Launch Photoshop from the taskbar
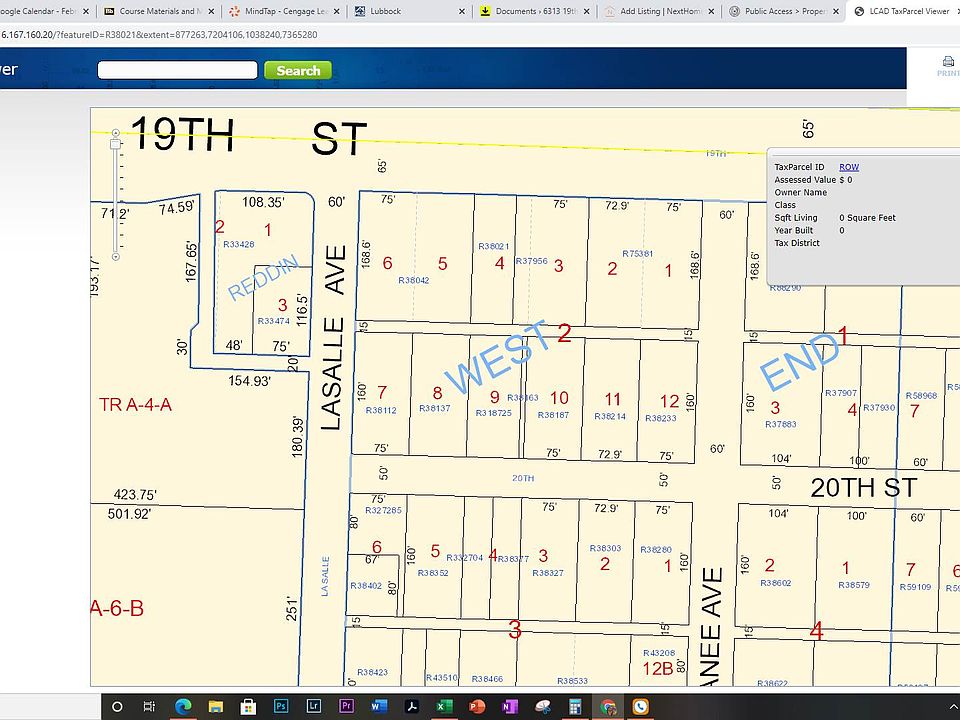Viewport: 960px width, 720px height. [281, 707]
